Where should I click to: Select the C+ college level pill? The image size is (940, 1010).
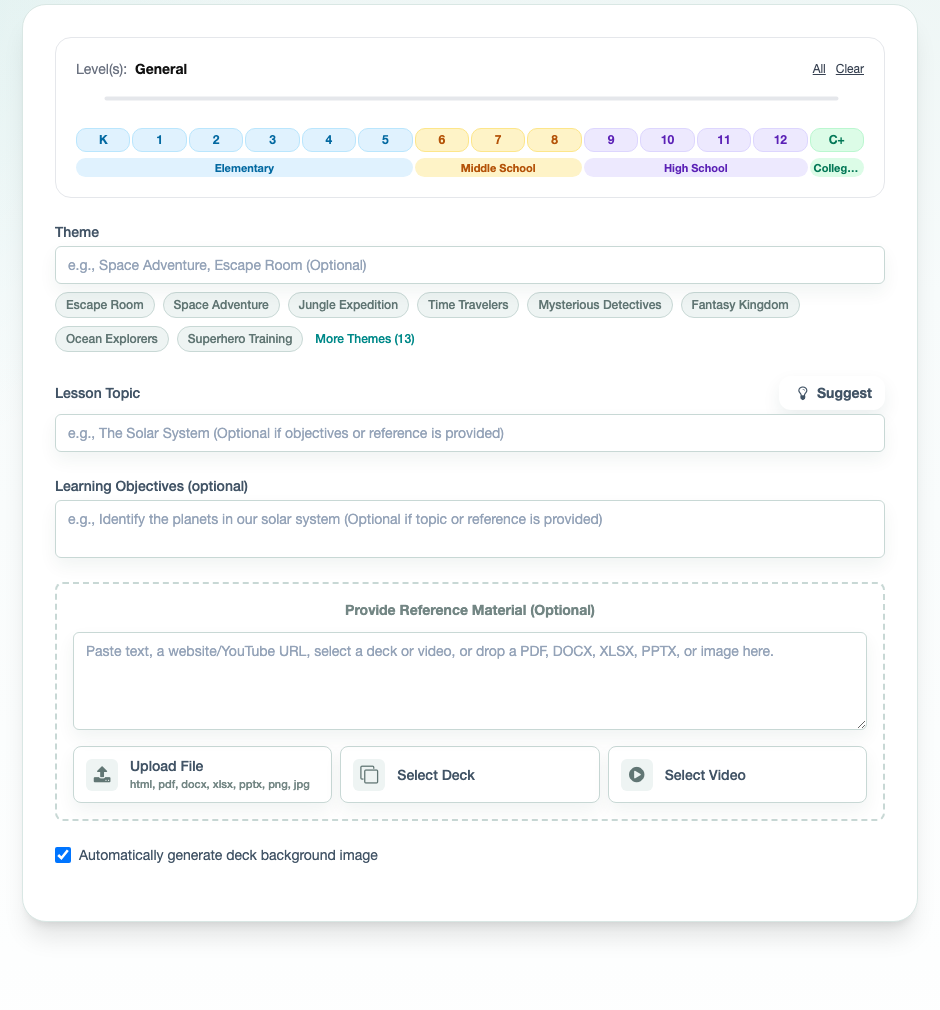point(837,139)
